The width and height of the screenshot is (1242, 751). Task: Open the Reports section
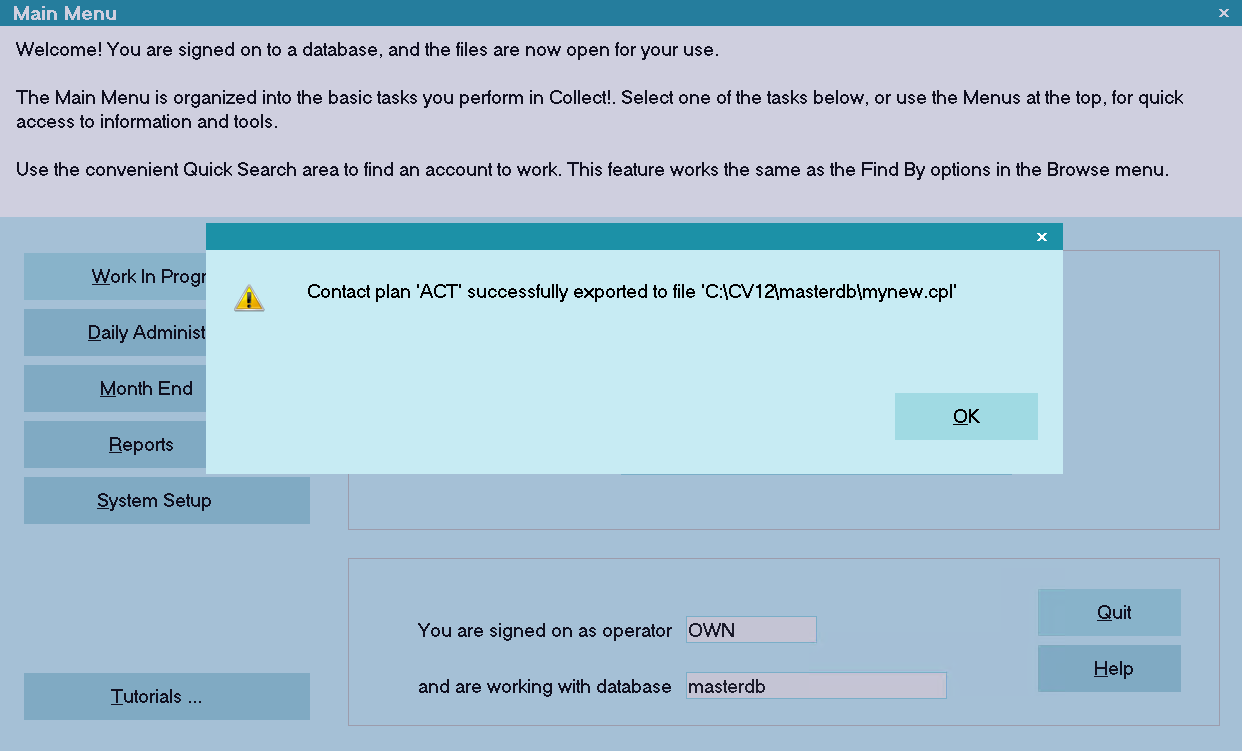(115, 445)
